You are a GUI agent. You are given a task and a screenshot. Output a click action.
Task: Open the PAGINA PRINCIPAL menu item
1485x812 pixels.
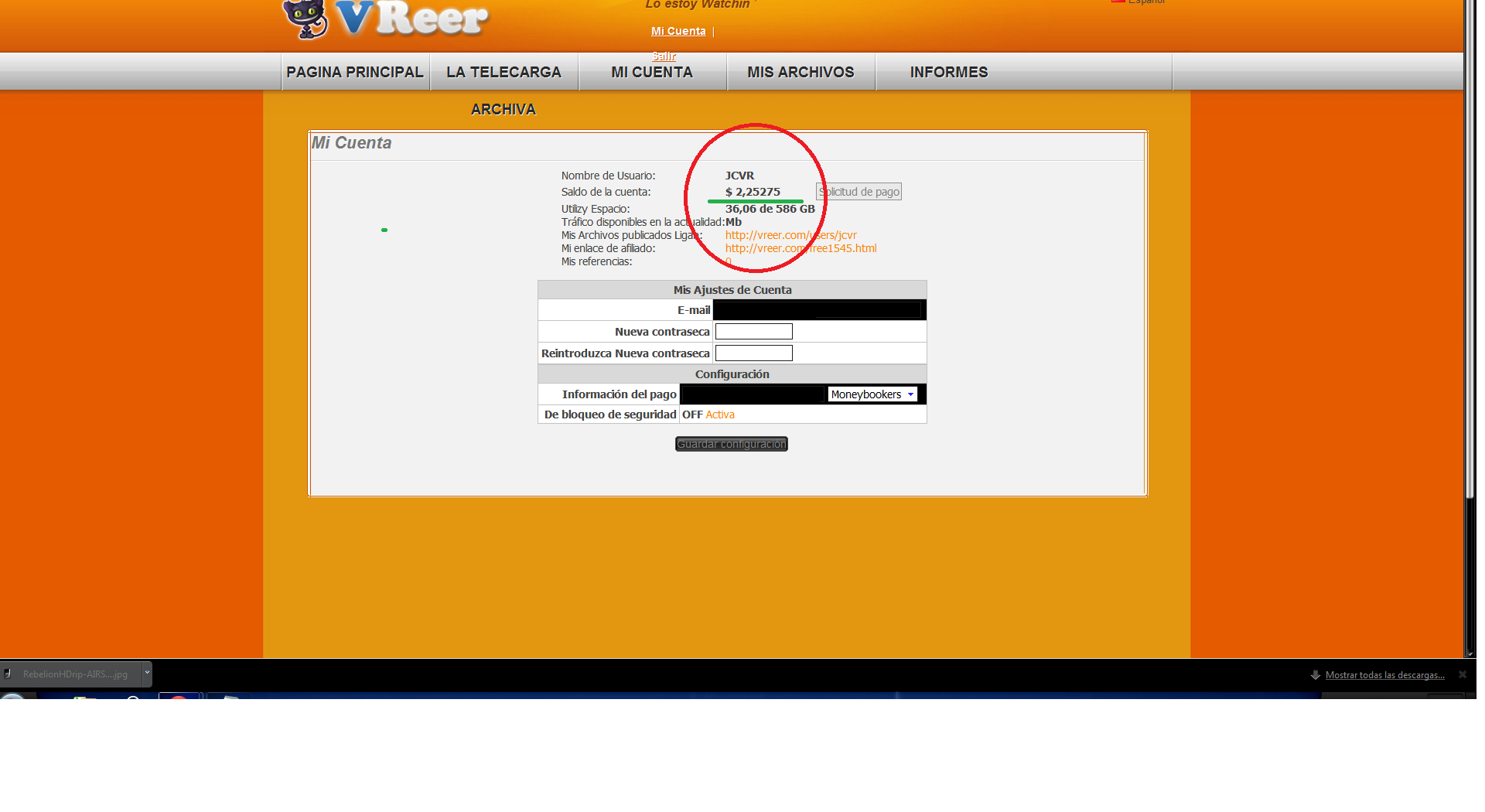354,72
